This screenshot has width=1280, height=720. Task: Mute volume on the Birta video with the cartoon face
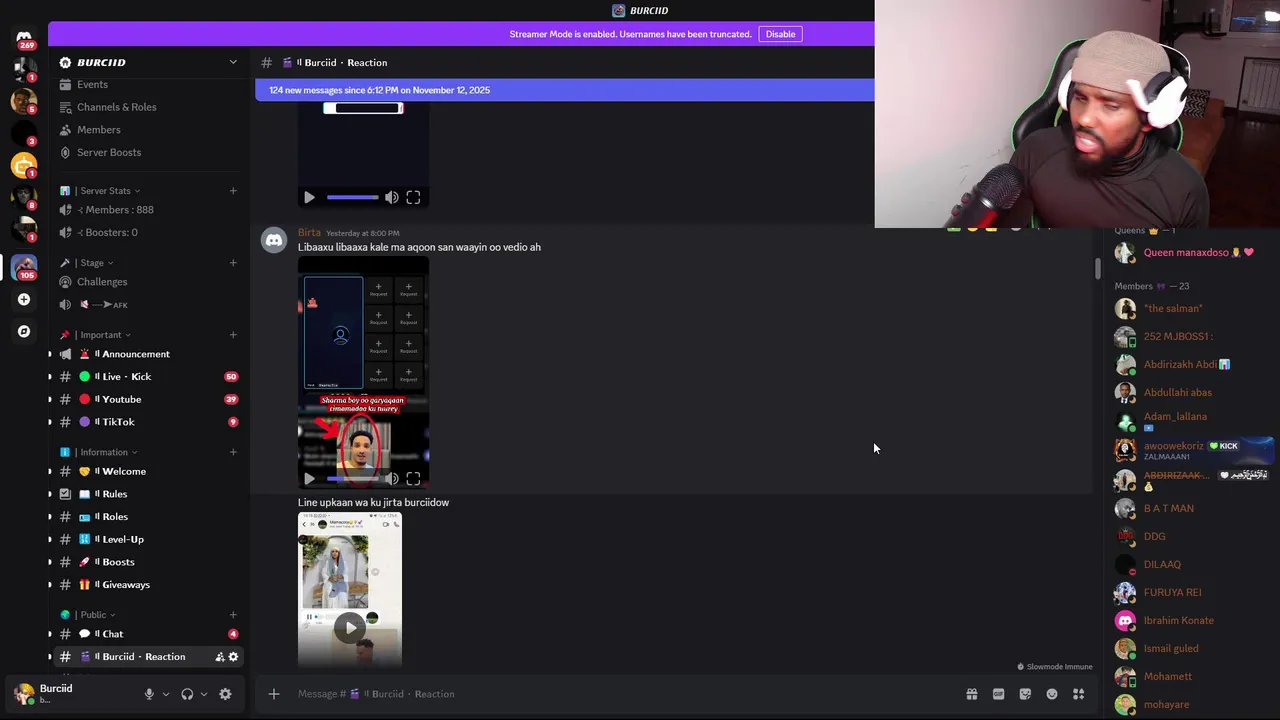tap(392, 479)
